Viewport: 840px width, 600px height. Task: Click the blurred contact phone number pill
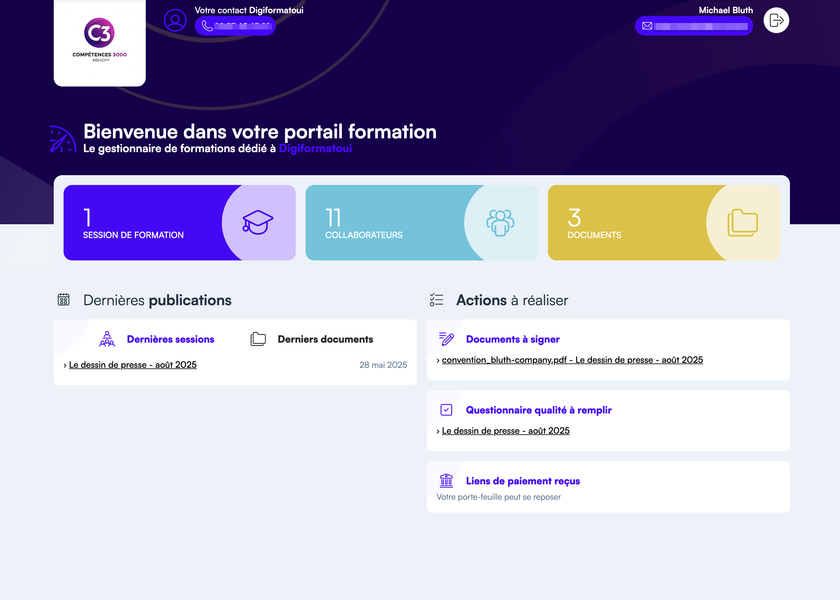(235, 26)
